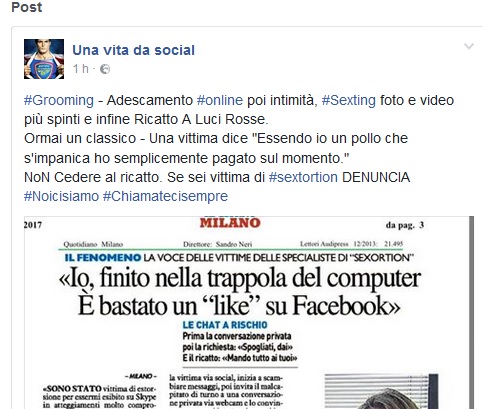Follow the #sextortion hashtag

pos(303,177)
